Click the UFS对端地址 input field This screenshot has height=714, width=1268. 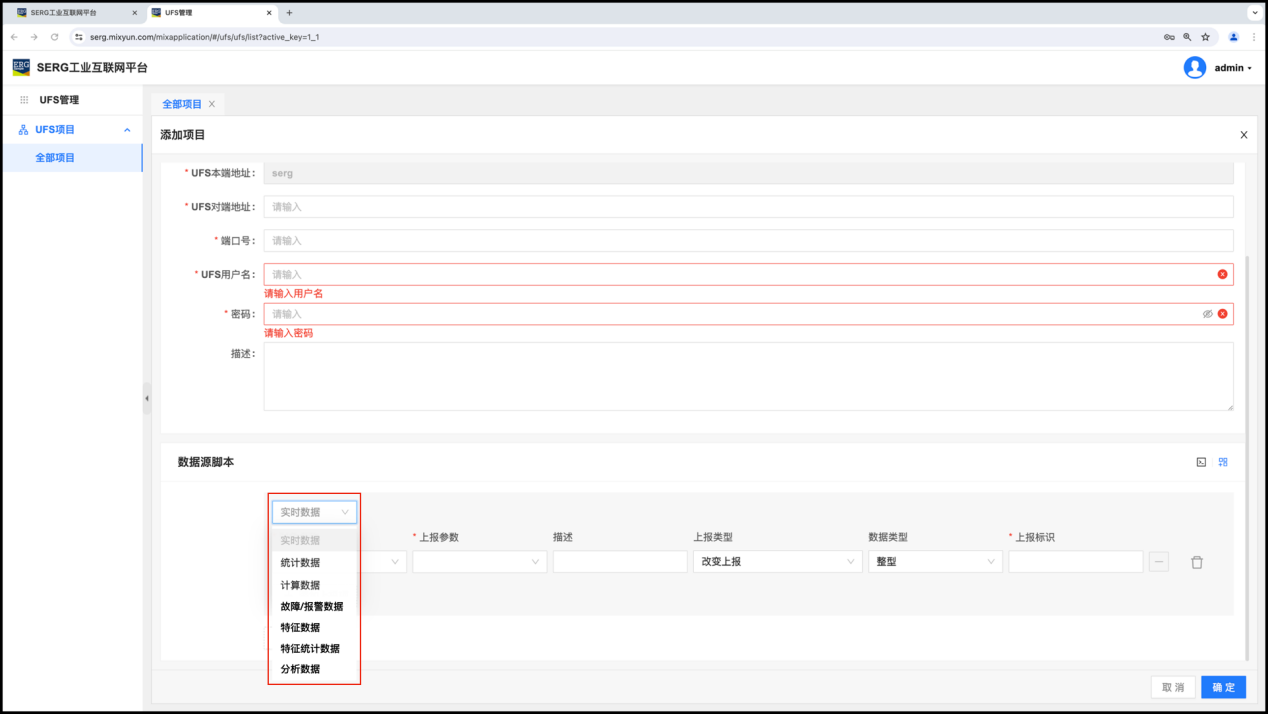(x=748, y=207)
